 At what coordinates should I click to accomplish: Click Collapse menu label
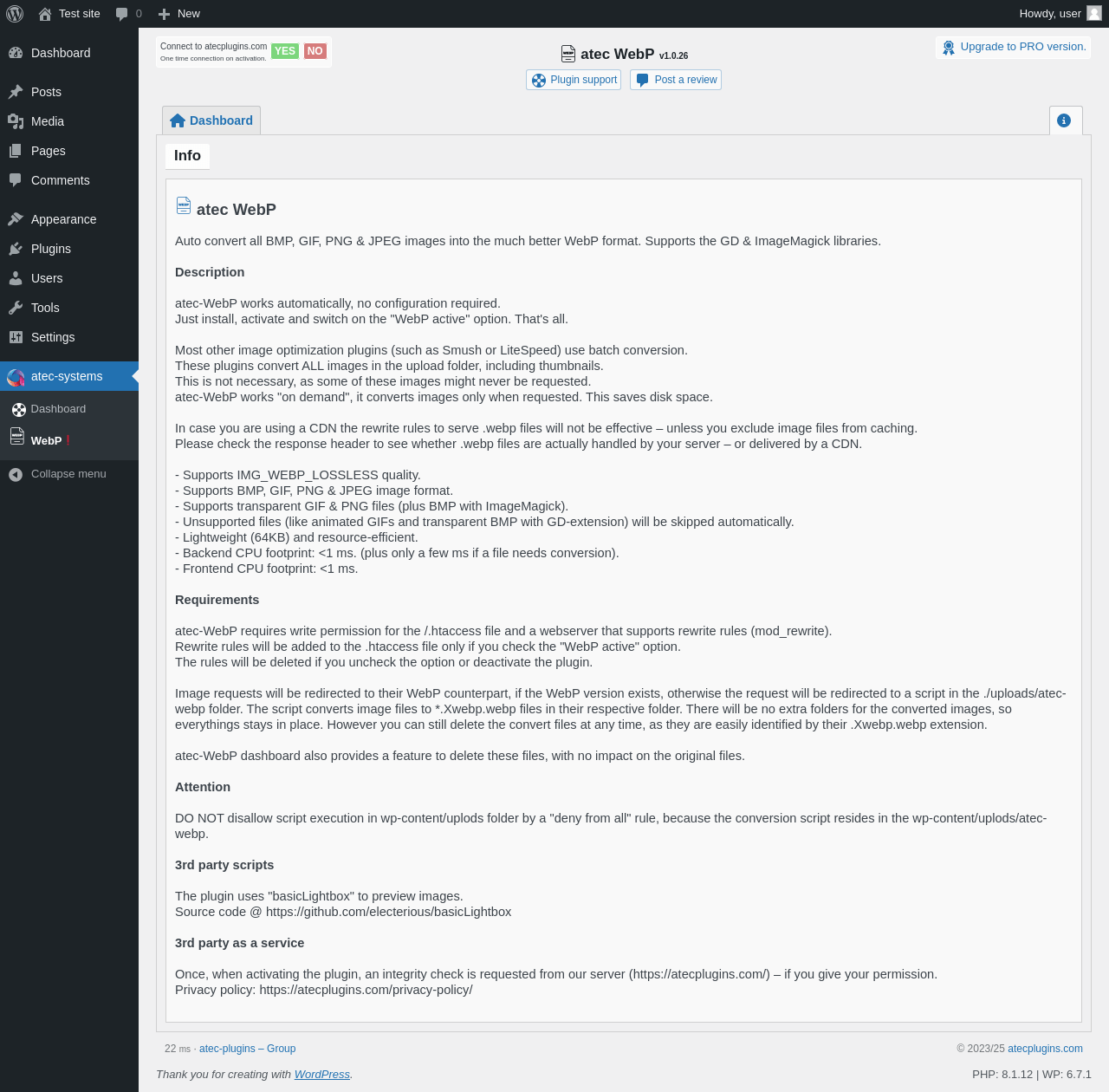coord(68,474)
